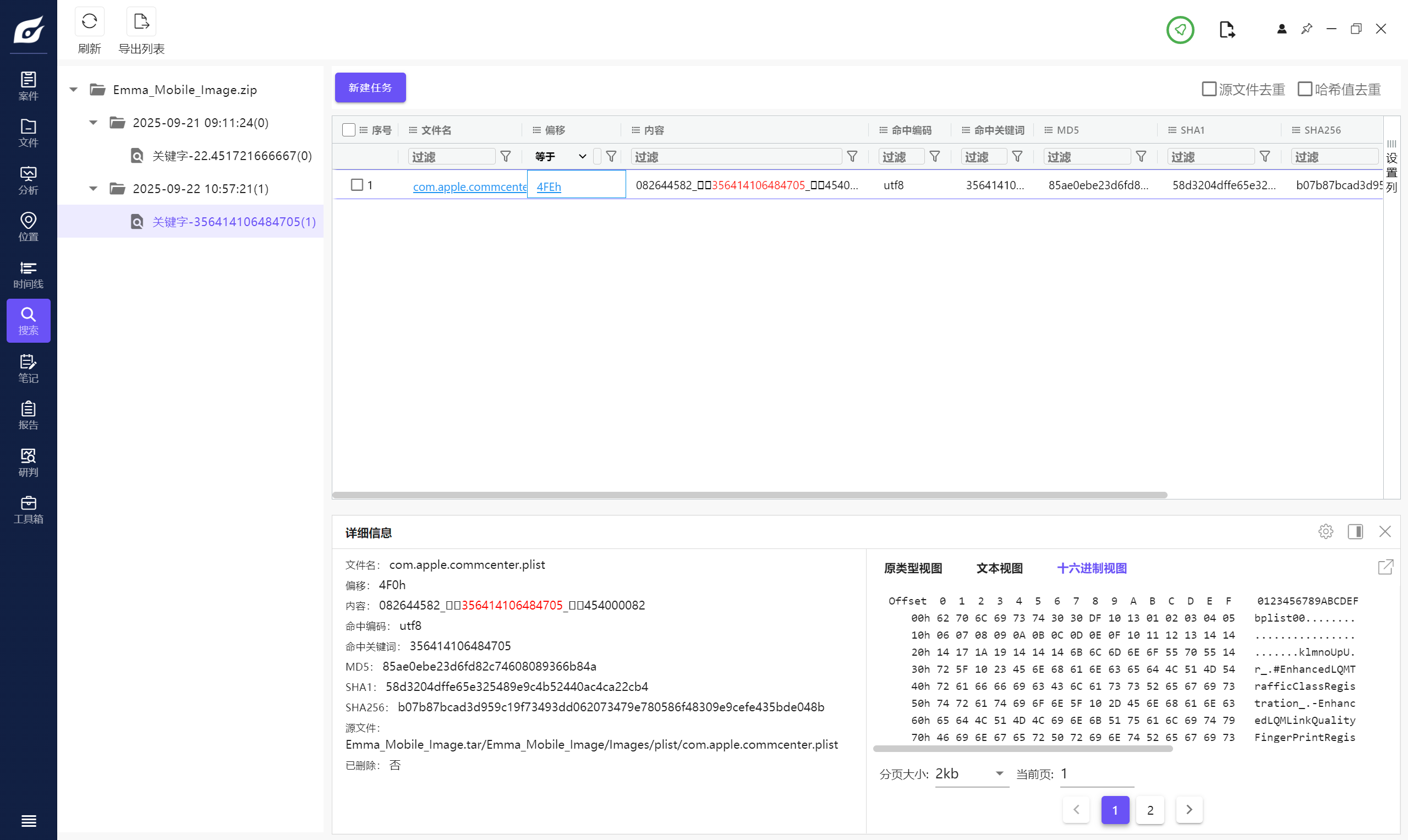1408x840 pixels.
Task: Check the row 1 result checkbox
Action: [357, 184]
